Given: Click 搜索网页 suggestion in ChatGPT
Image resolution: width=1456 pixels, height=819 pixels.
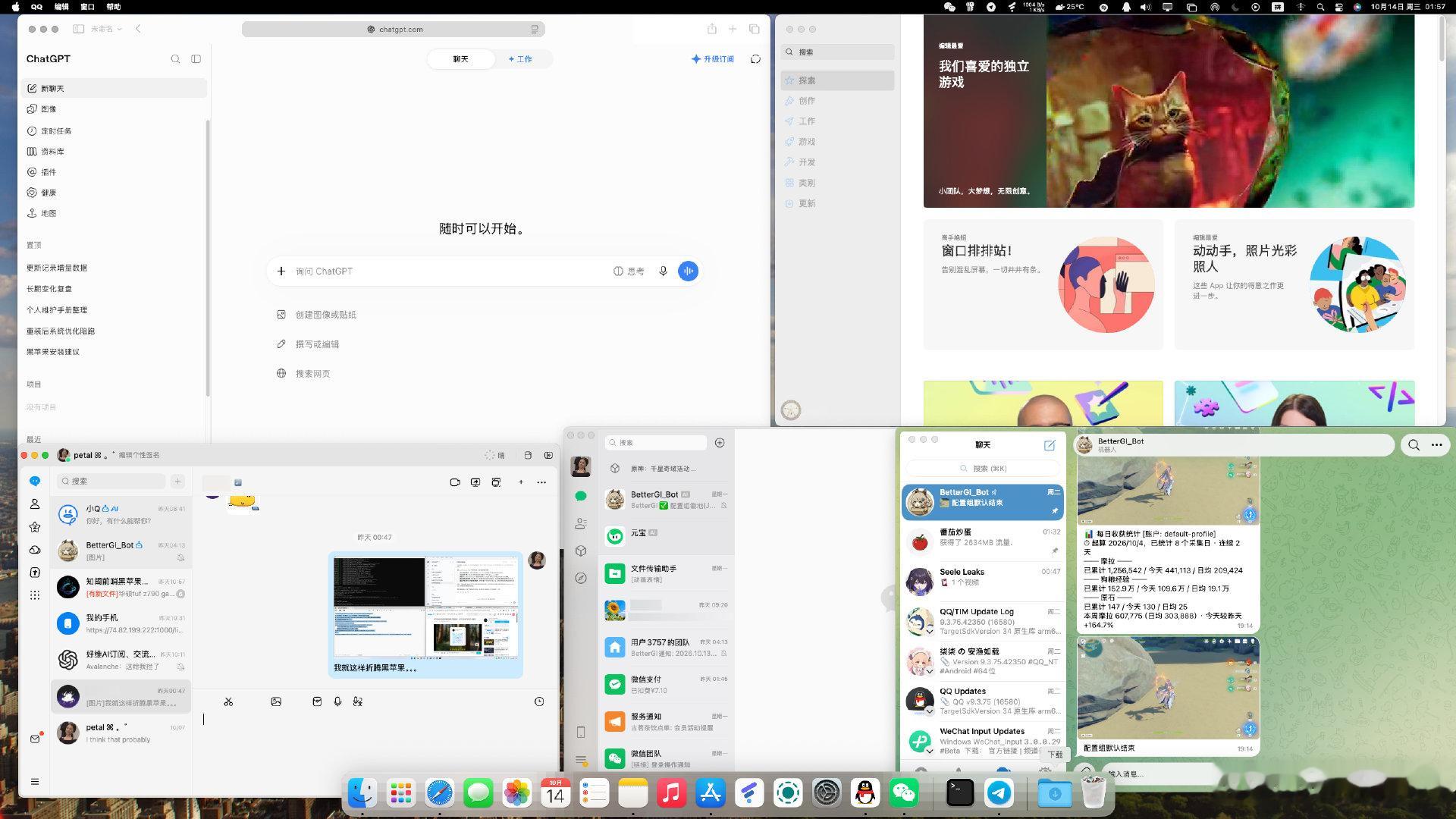Looking at the screenshot, I should click(x=303, y=374).
